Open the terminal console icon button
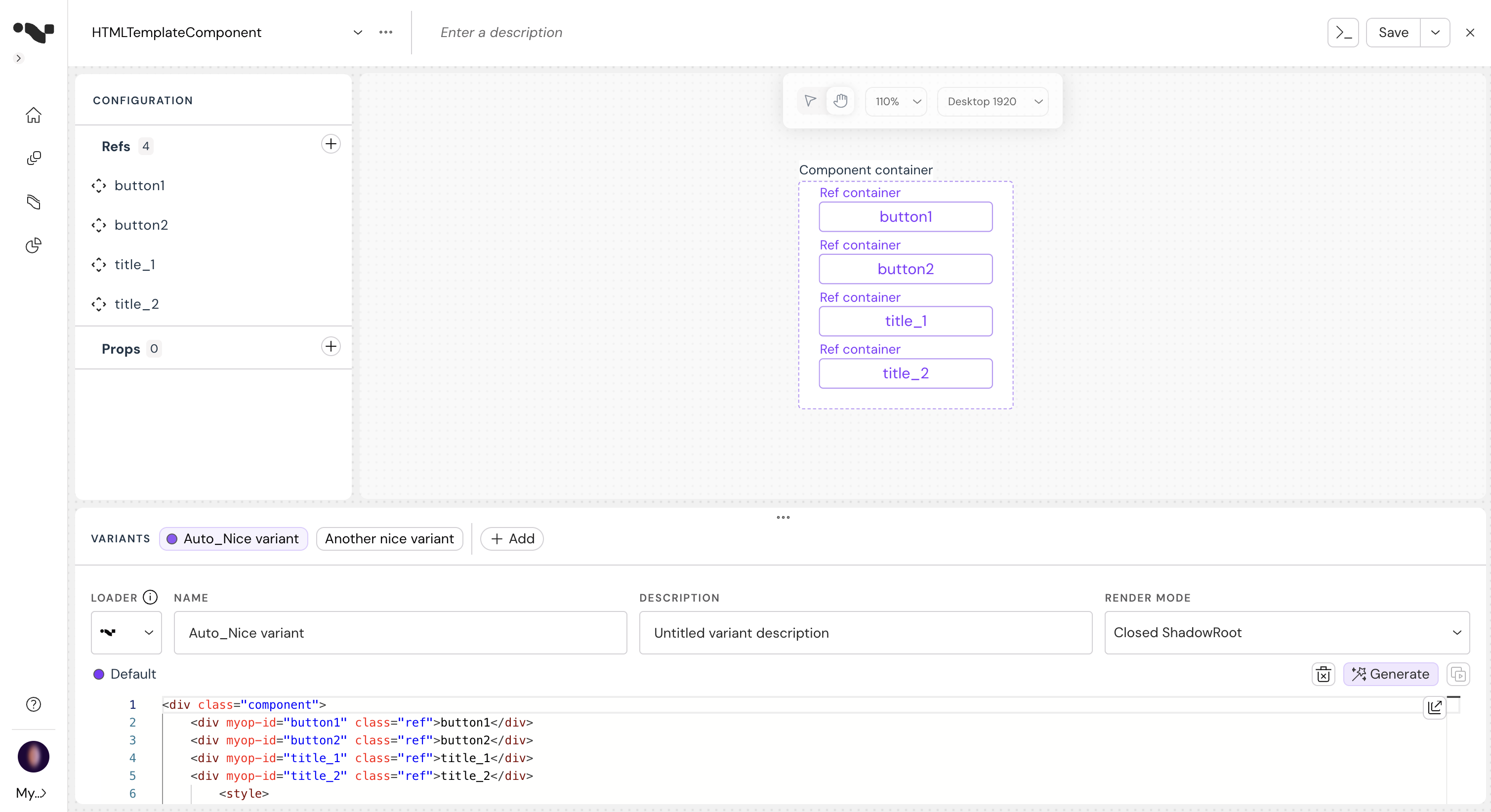Image resolution: width=1491 pixels, height=812 pixels. point(1343,33)
